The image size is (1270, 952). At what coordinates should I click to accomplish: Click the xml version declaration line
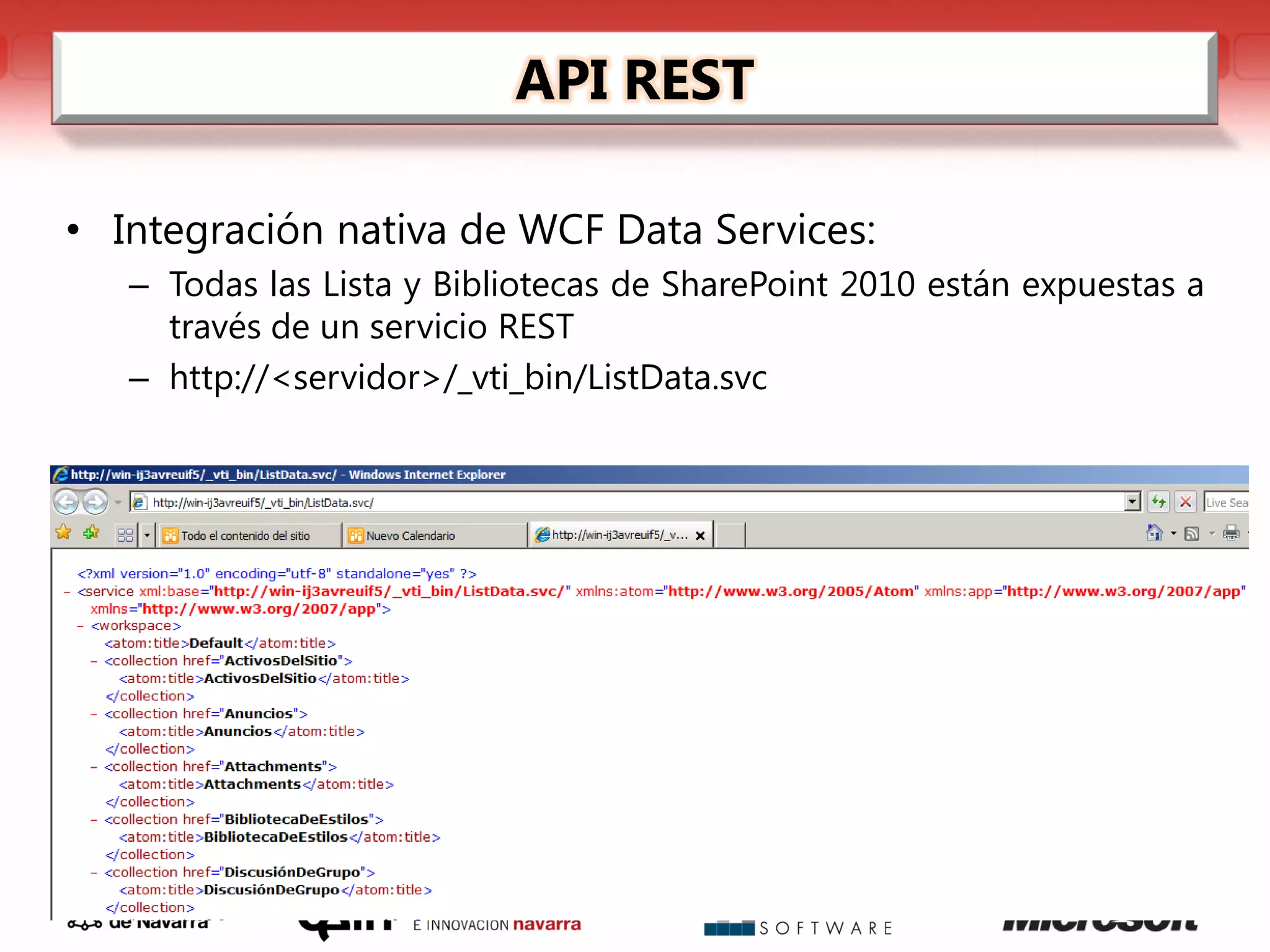pos(277,574)
